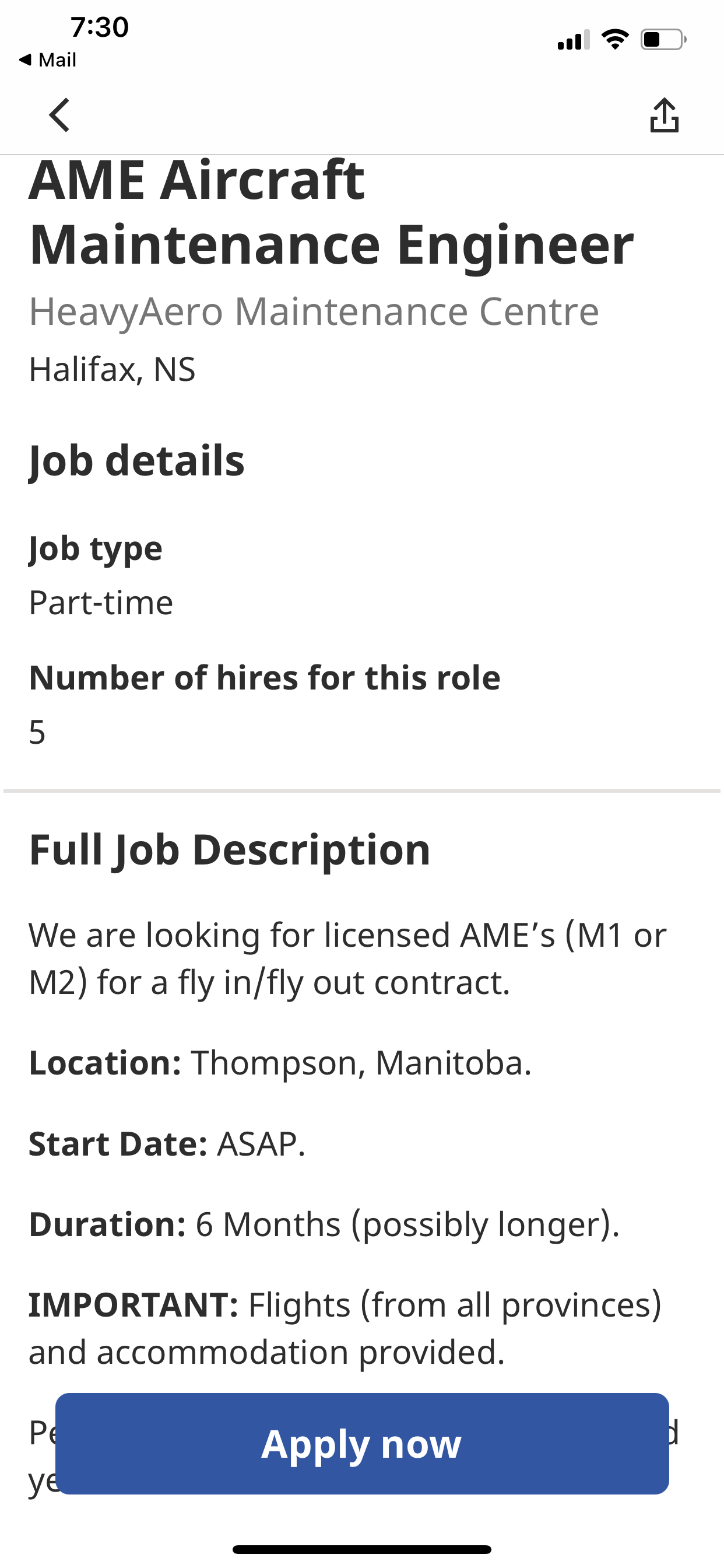This screenshot has width=724, height=1568.
Task: Tap the Location: Thompson, Manitoba line
Action: click(x=280, y=1063)
